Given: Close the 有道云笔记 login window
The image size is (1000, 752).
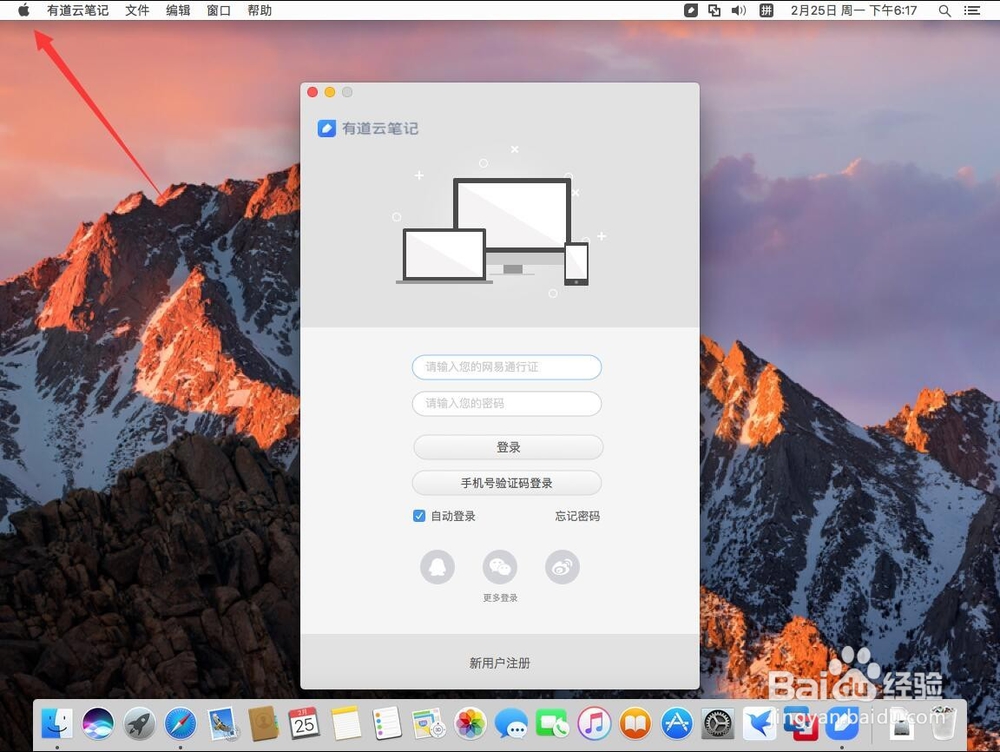Looking at the screenshot, I should click(312, 92).
